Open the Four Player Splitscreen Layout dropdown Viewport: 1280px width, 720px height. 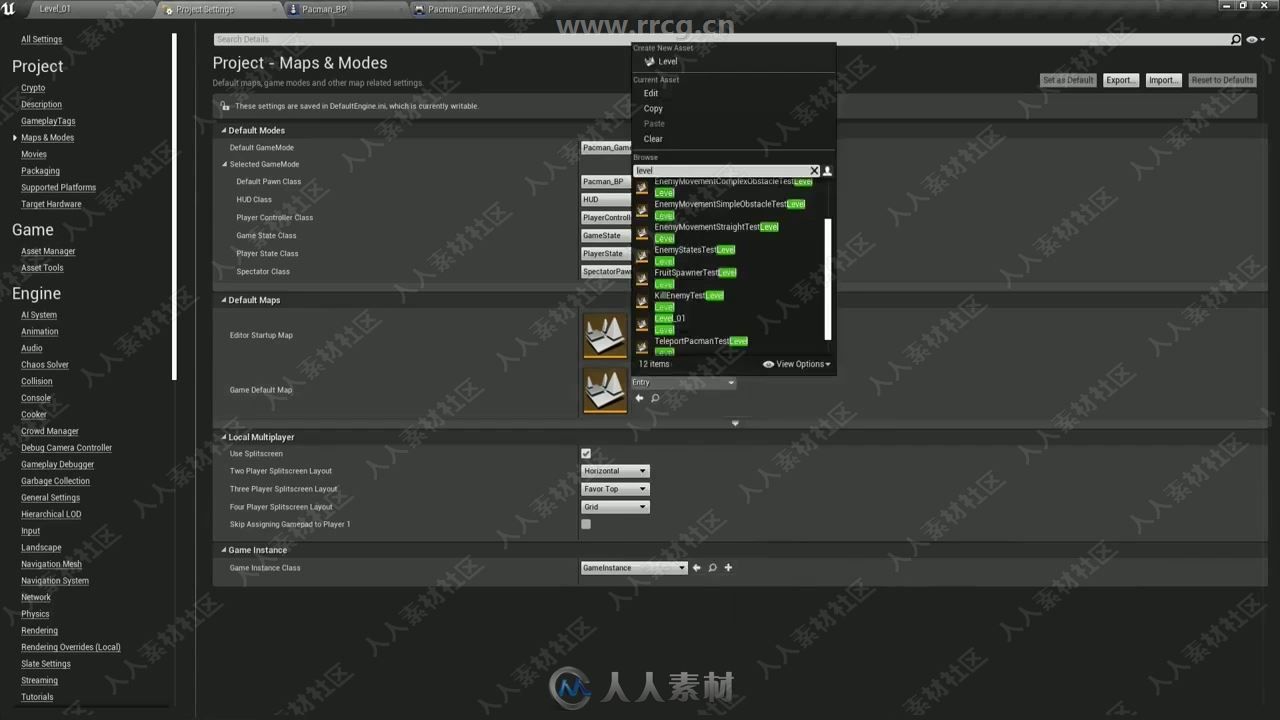(615, 507)
